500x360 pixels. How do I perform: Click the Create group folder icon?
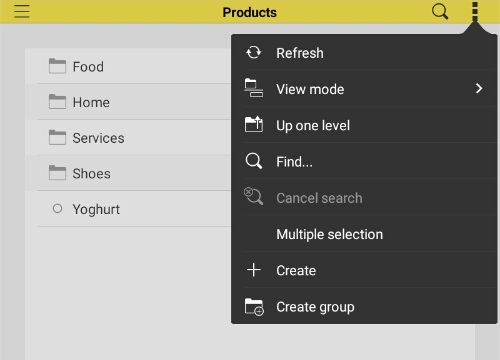[254, 307]
